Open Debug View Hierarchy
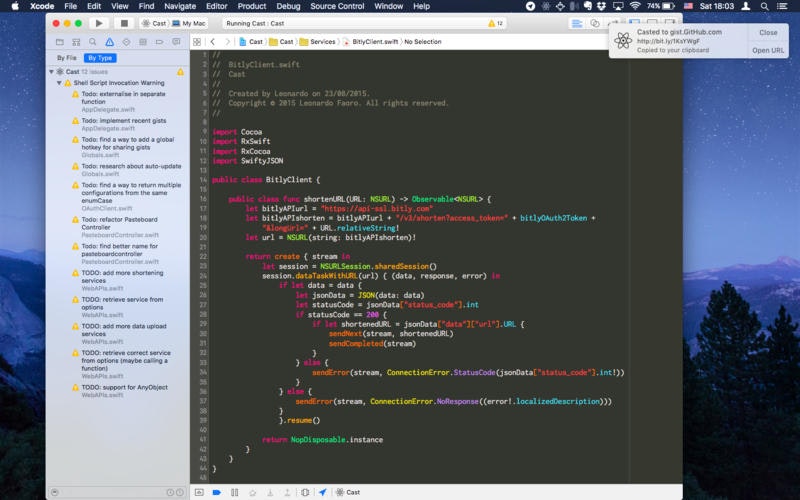 click(305, 492)
